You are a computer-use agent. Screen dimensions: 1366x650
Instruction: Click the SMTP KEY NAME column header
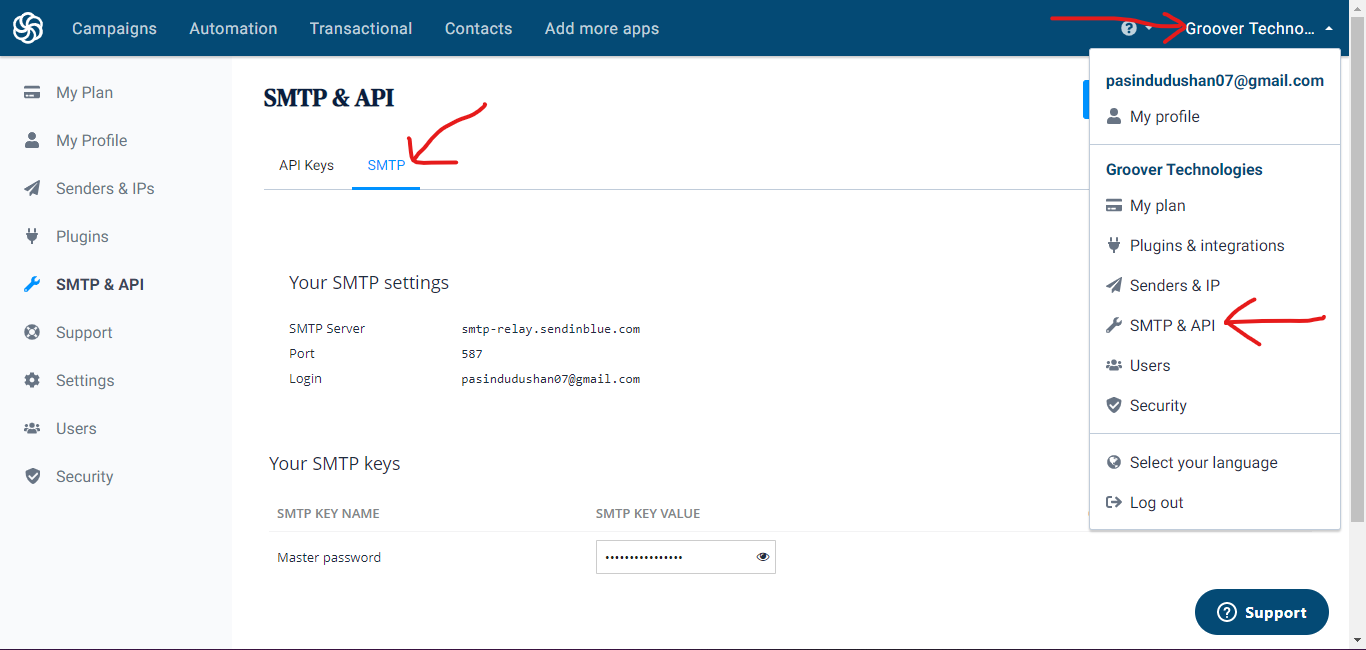(x=328, y=513)
